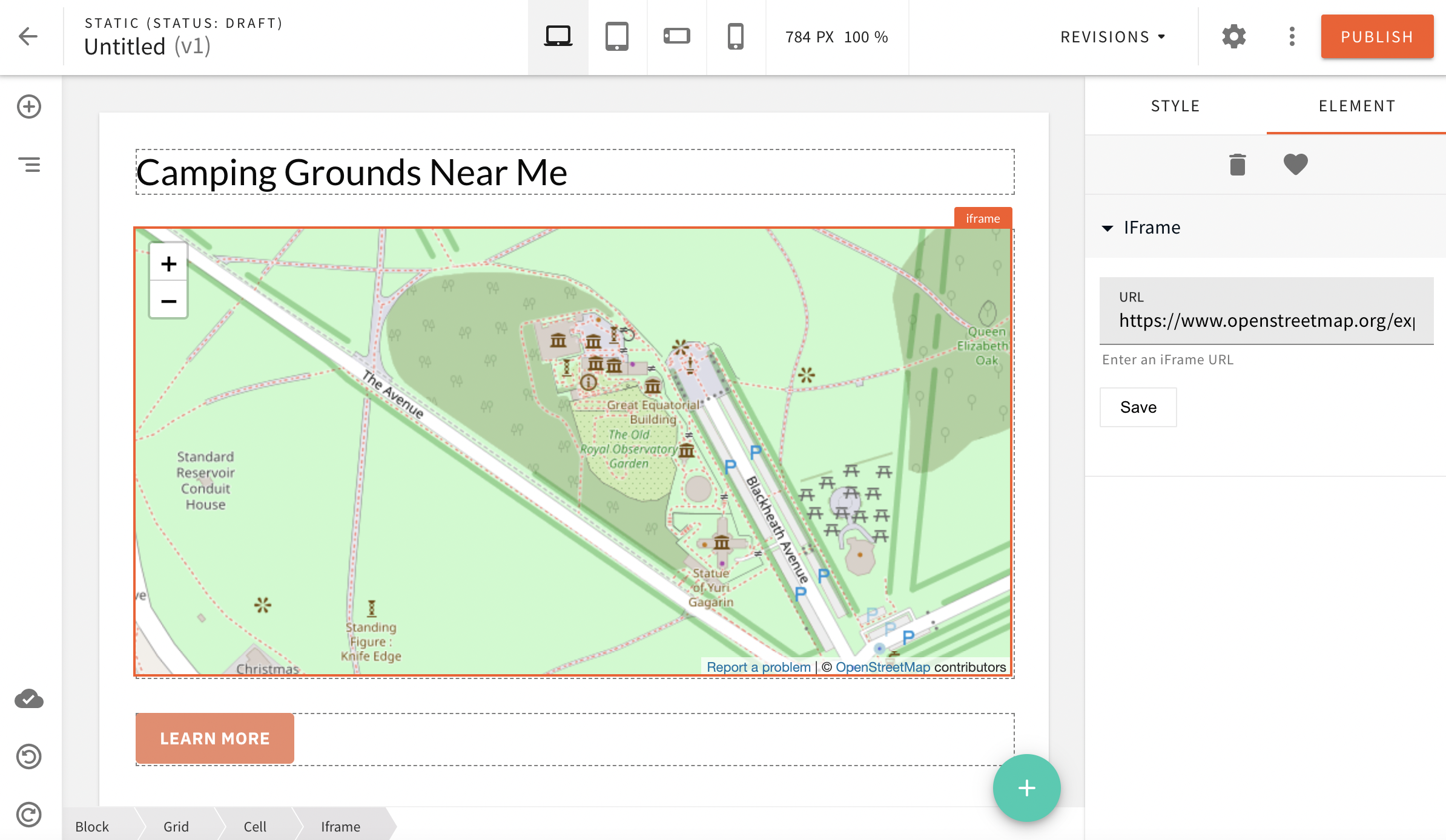Save the iFrame URL
1446x840 pixels.
1138,407
